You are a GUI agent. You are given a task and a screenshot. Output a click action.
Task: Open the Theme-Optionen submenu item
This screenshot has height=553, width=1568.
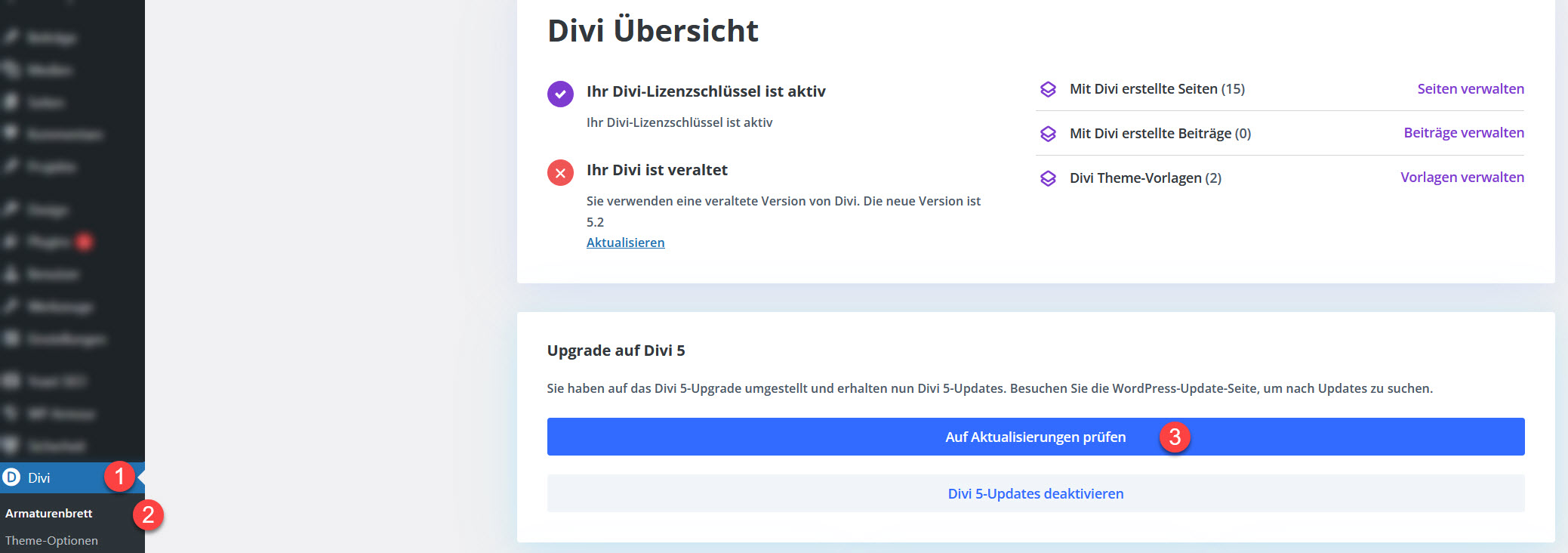(51, 540)
